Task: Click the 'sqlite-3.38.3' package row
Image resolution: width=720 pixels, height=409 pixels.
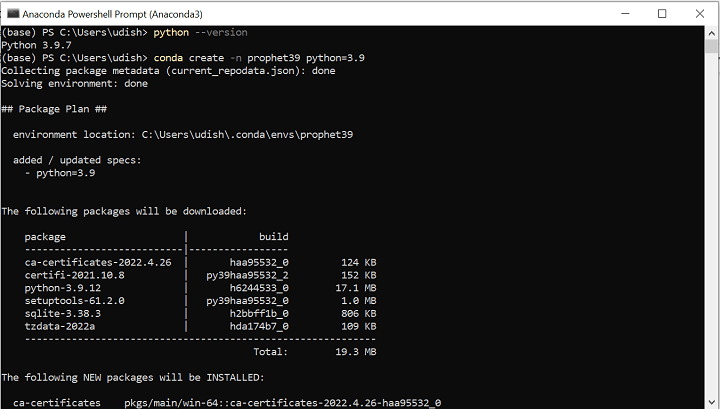Action: point(200,314)
